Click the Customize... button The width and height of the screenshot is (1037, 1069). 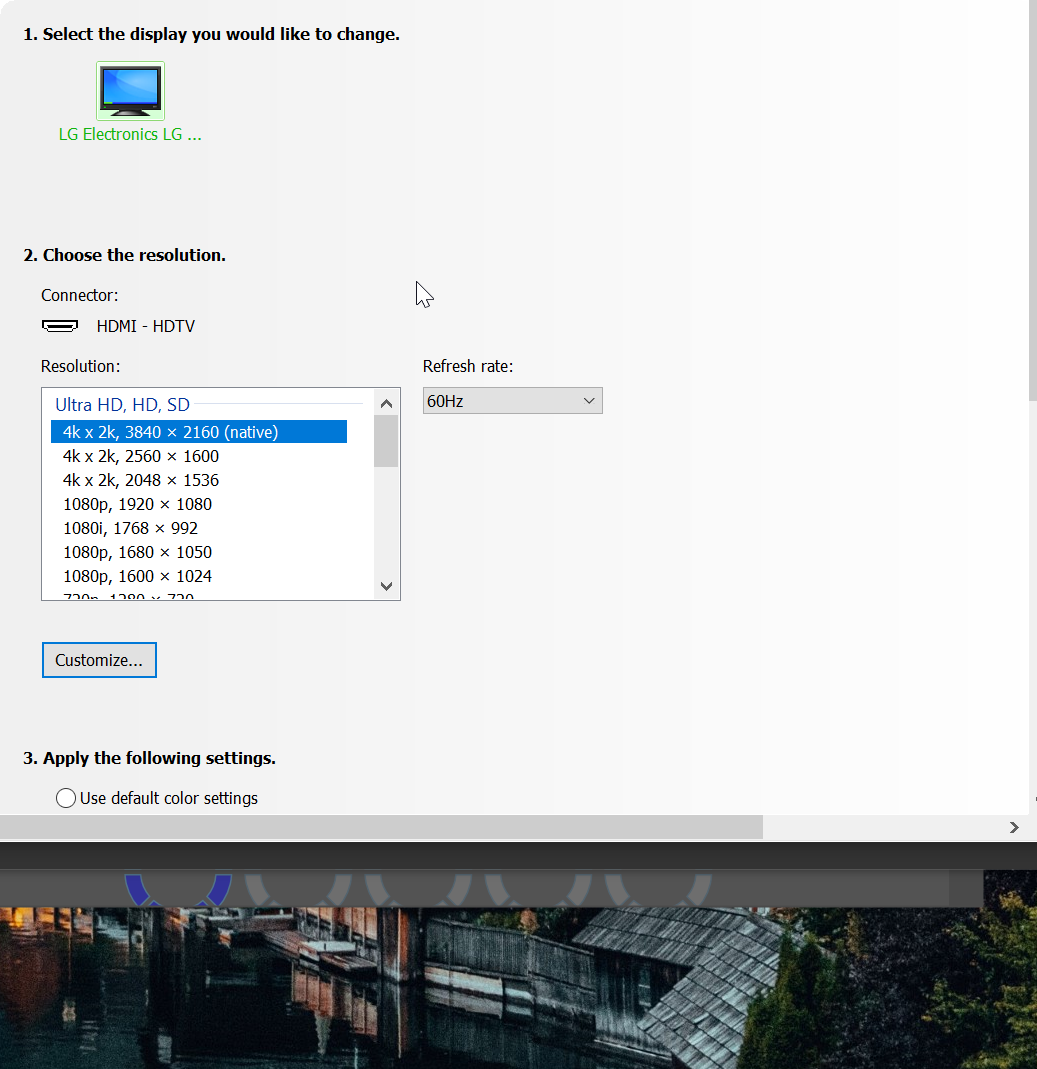coord(99,660)
